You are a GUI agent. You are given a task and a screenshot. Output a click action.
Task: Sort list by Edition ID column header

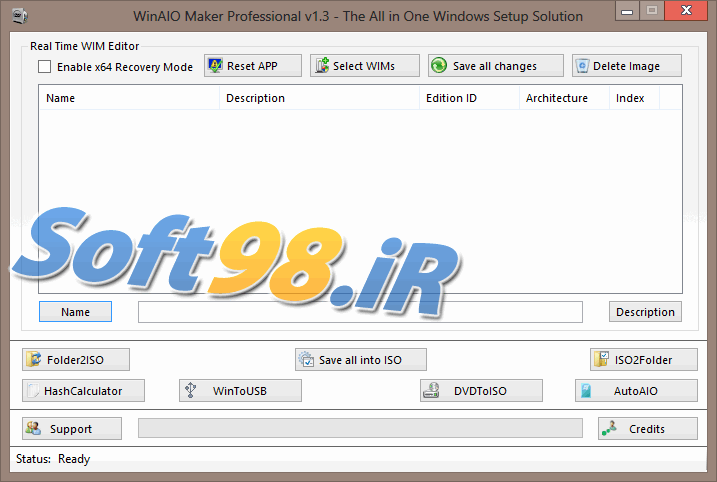pyautogui.click(x=469, y=98)
